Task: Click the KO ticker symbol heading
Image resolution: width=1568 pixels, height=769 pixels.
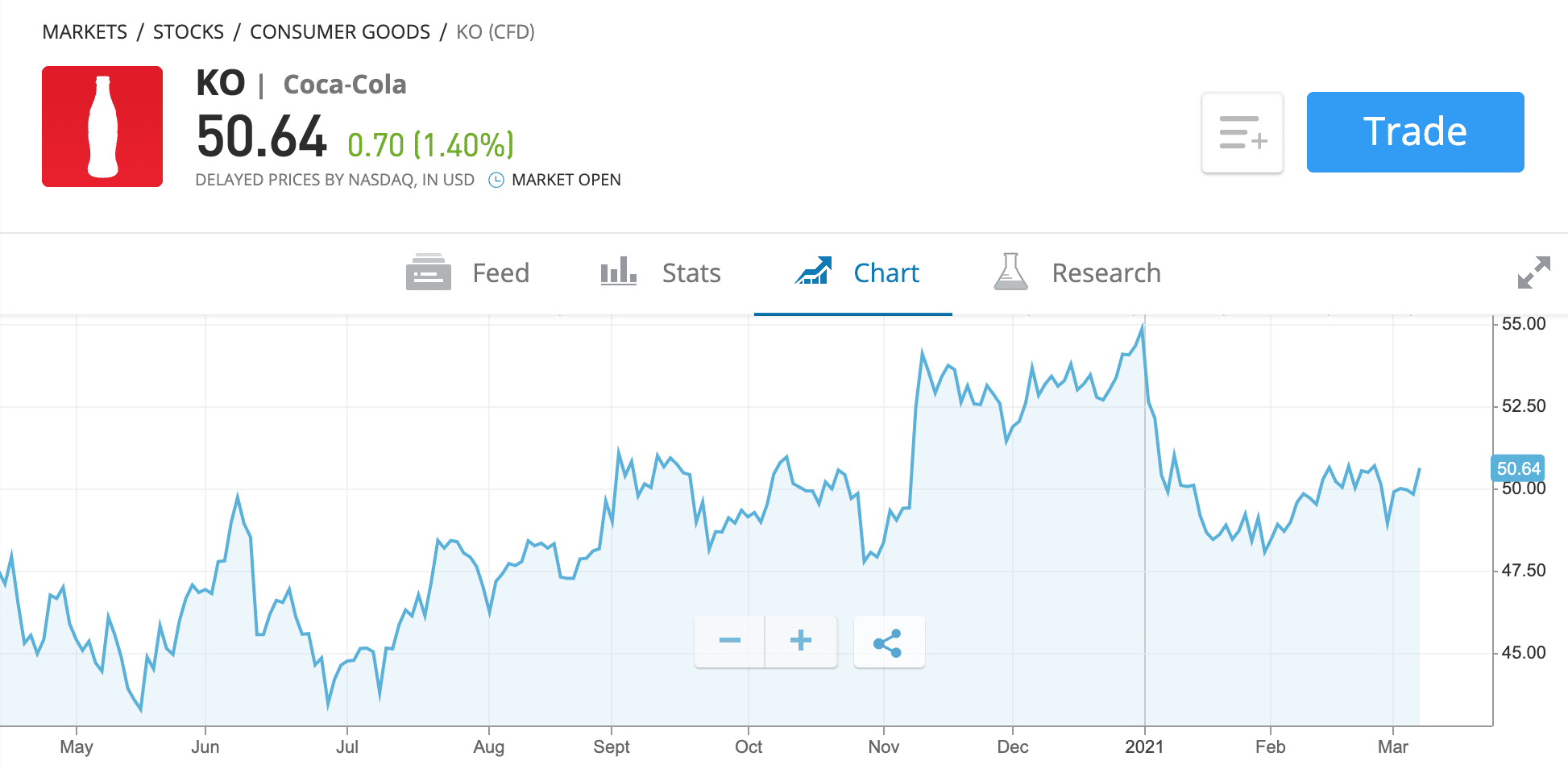Action: pyautogui.click(x=221, y=84)
